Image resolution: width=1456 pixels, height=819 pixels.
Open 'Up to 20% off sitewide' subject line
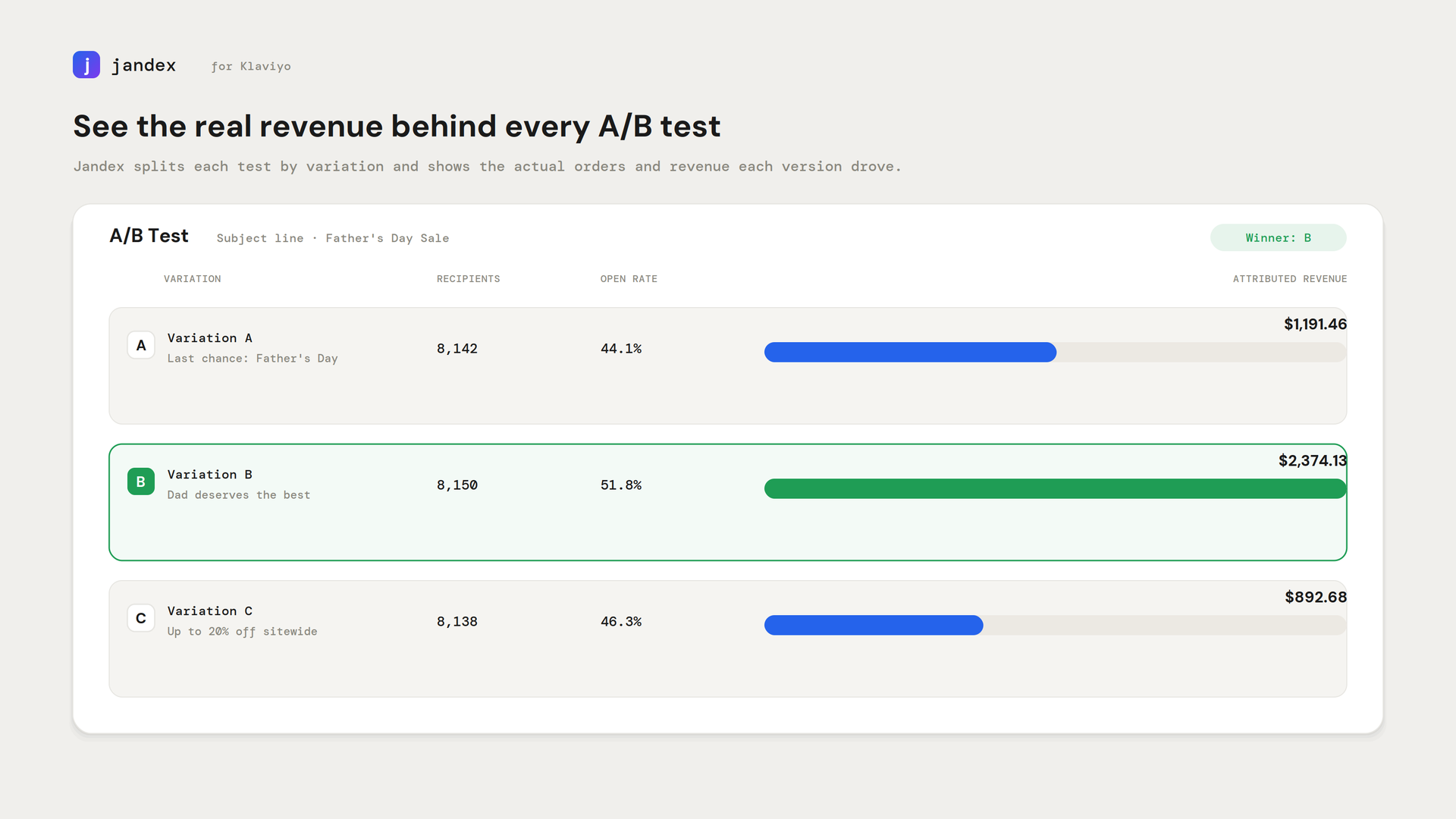(243, 632)
